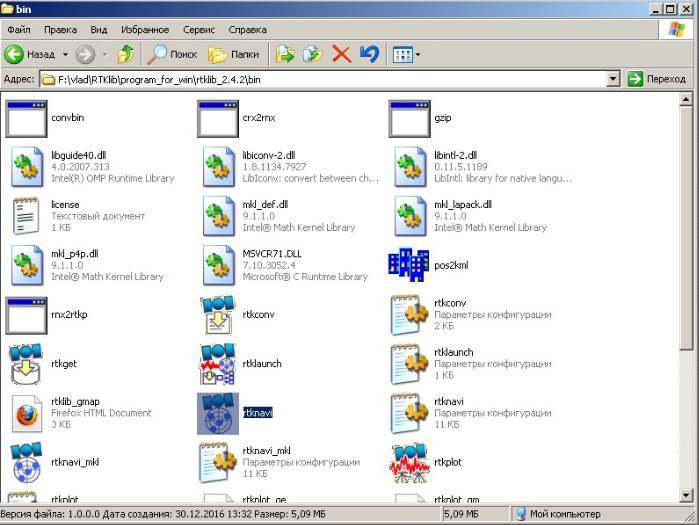Click the blue Undo arrow in toolbar

(369, 54)
